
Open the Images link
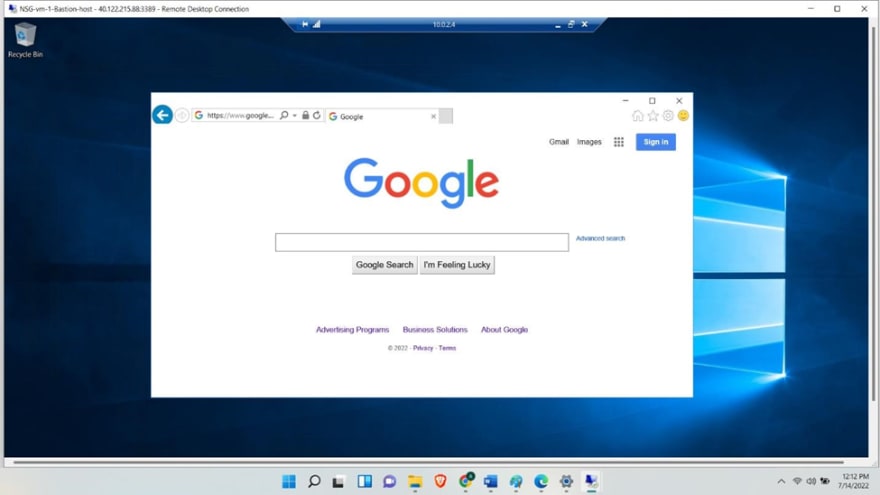(x=589, y=142)
